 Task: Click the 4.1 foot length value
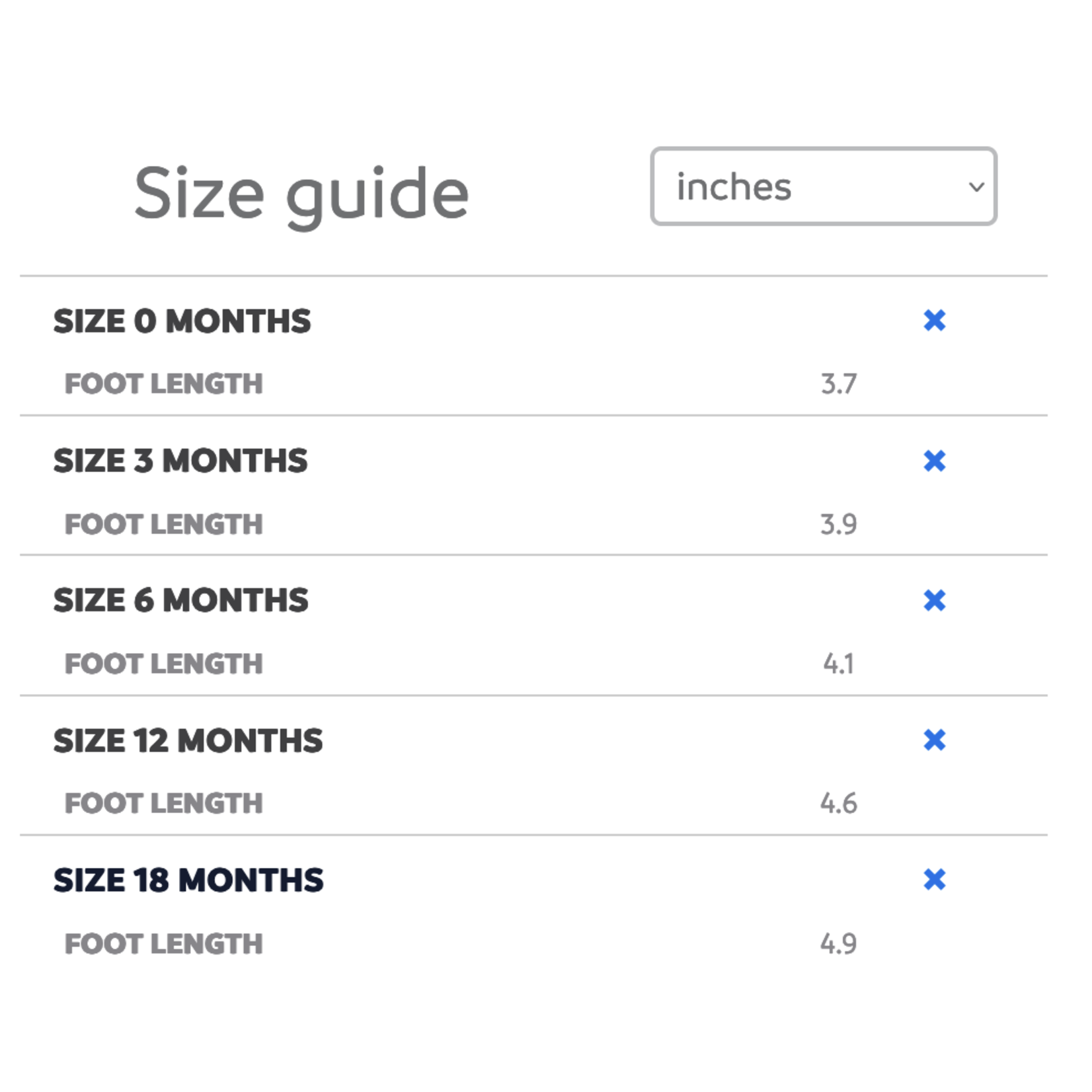838,664
